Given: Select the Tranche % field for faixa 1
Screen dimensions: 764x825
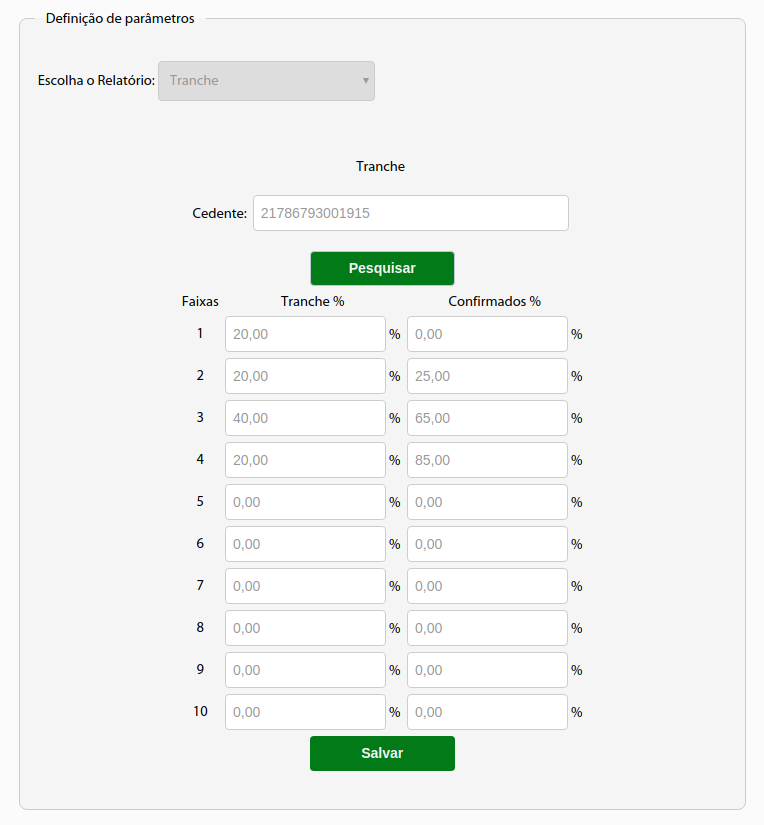Looking at the screenshot, I should coord(305,334).
